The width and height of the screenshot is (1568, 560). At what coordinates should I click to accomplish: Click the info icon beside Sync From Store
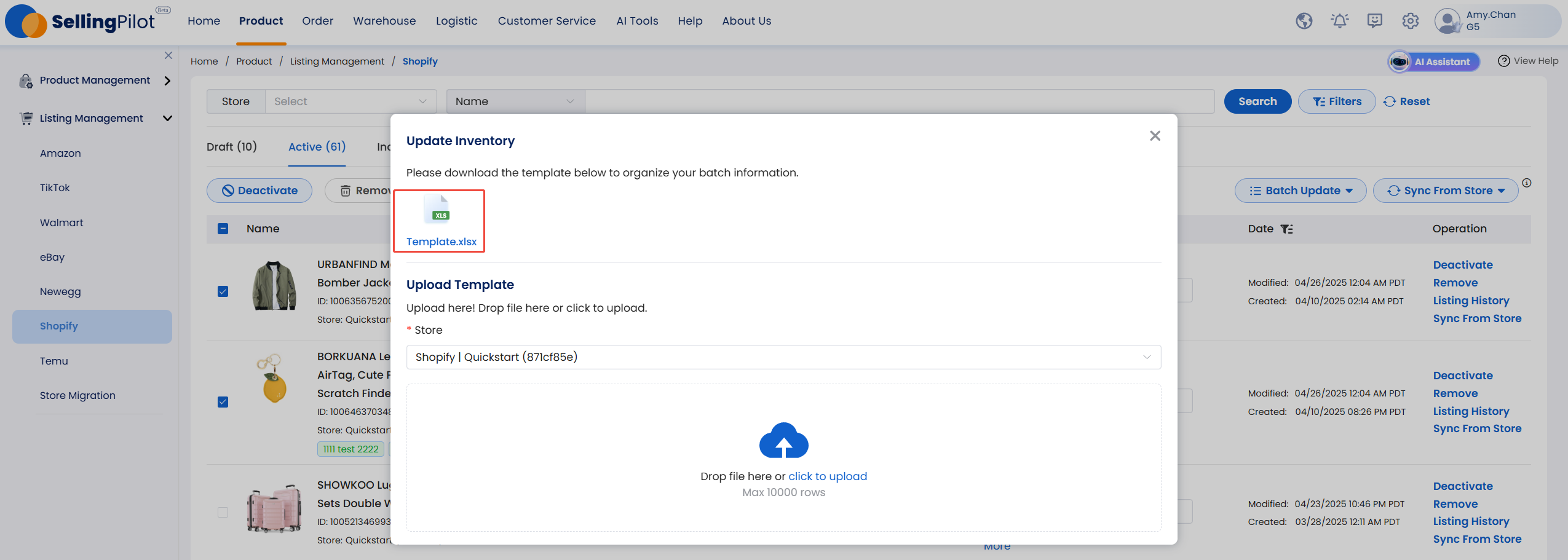click(x=1526, y=183)
